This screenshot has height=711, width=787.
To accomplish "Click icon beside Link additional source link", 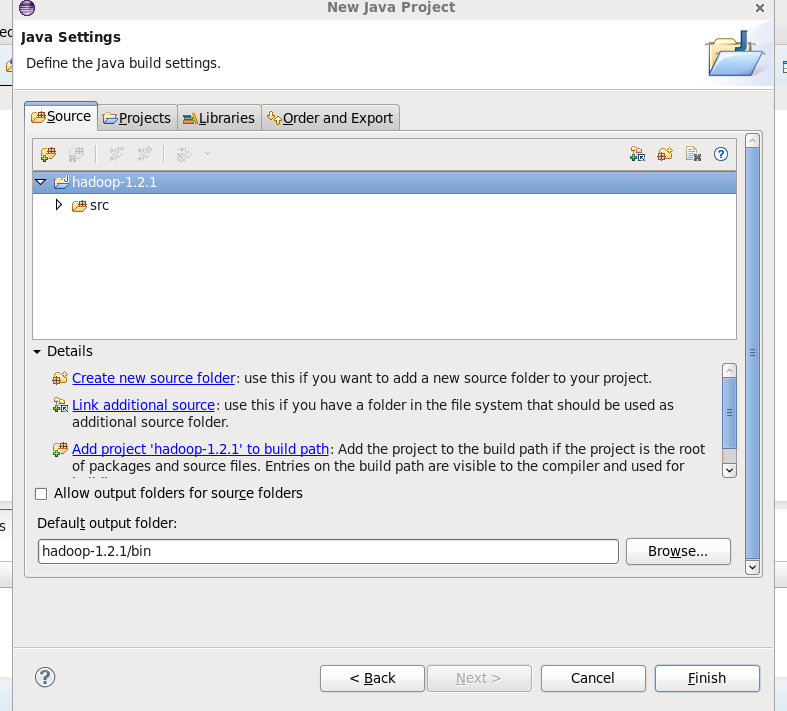I will tap(60, 405).
